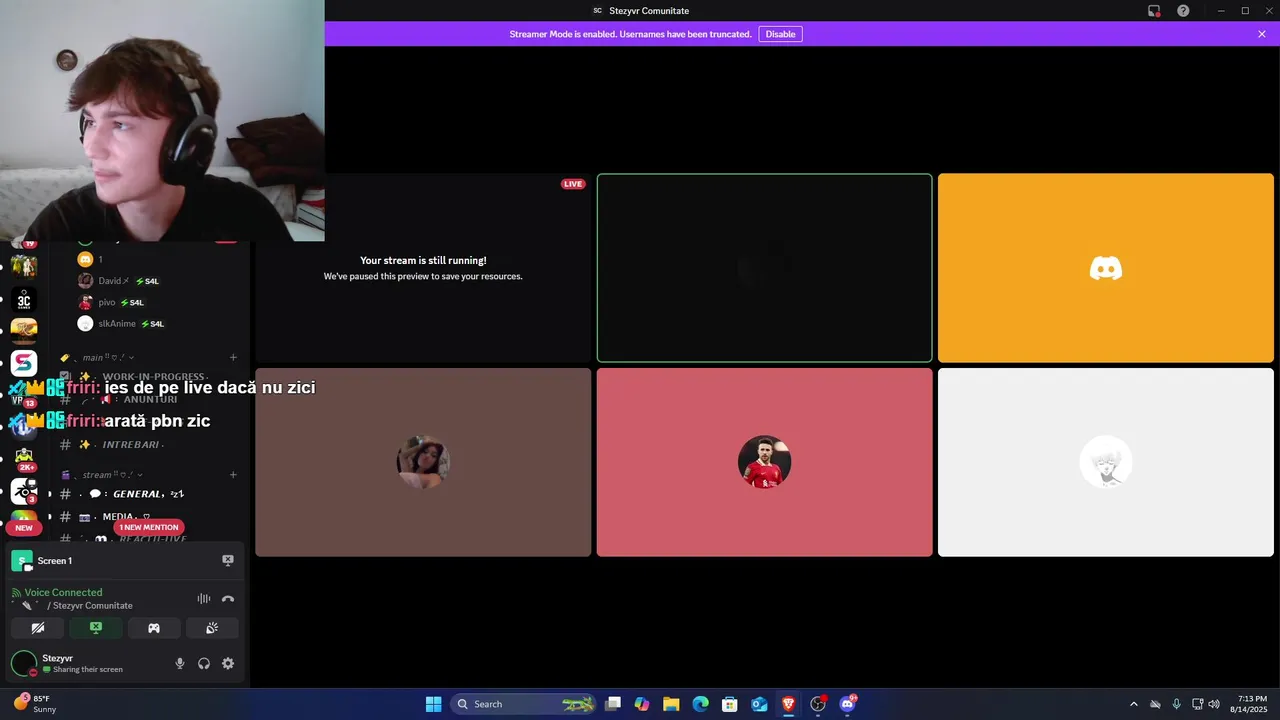Open Microsoft Store from the taskbar
The height and width of the screenshot is (720, 1280).
coord(730,704)
